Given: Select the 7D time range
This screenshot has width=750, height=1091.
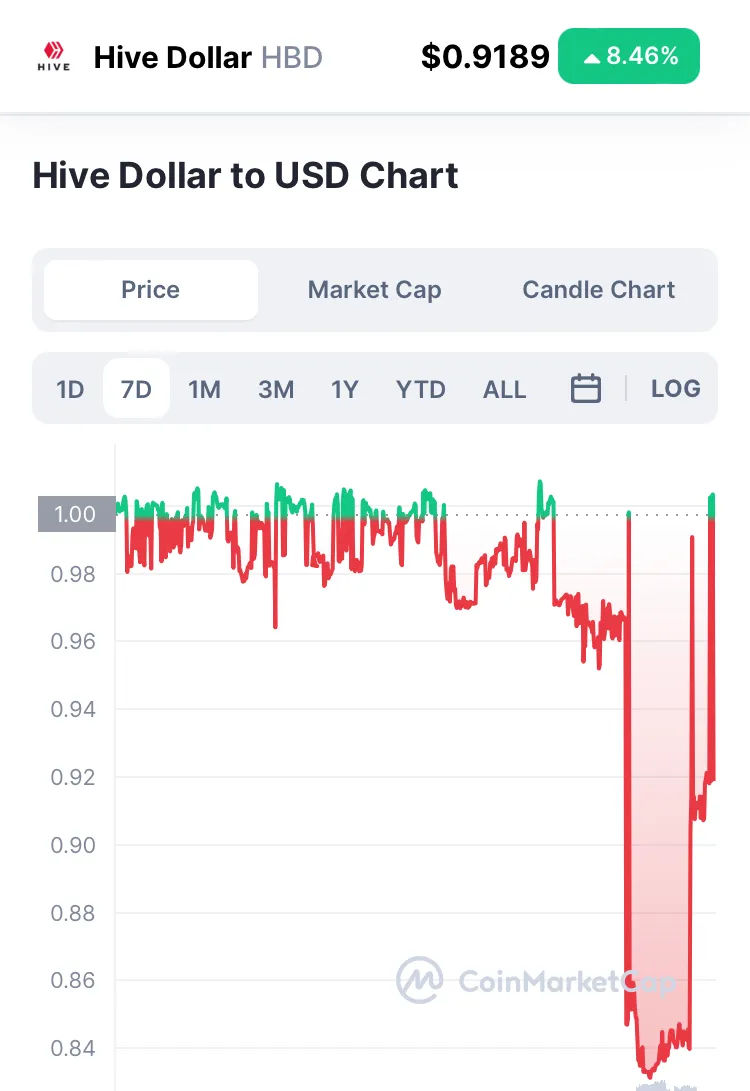Looking at the screenshot, I should (136, 389).
